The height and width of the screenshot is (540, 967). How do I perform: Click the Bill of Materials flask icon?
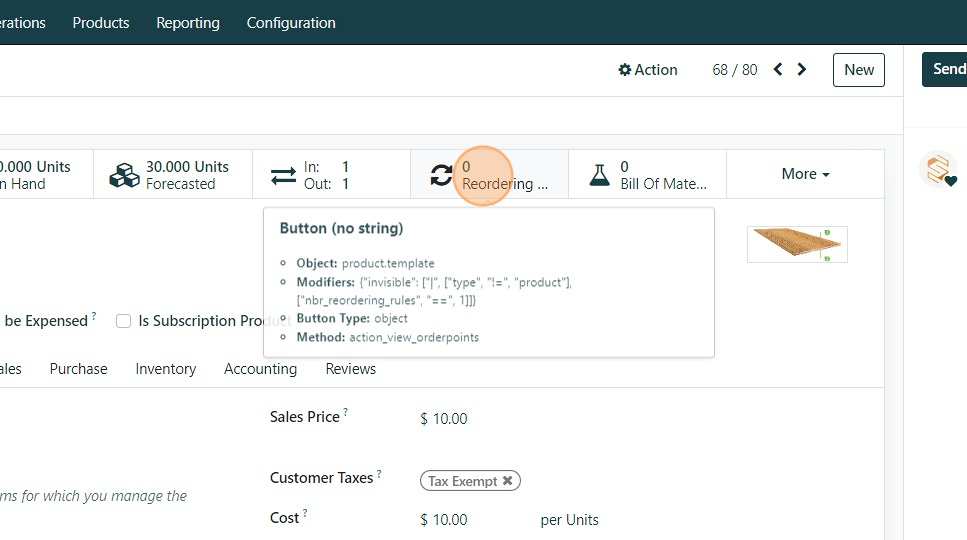click(599, 176)
